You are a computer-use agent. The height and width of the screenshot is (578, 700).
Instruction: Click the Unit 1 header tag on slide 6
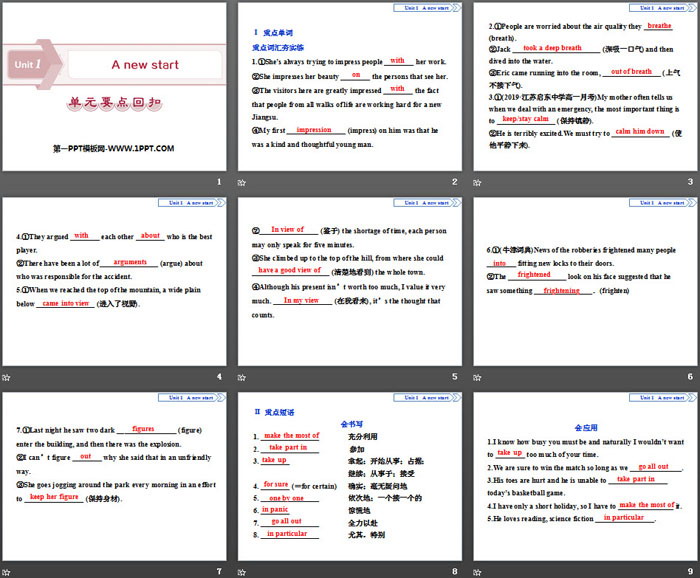[x=662, y=203]
